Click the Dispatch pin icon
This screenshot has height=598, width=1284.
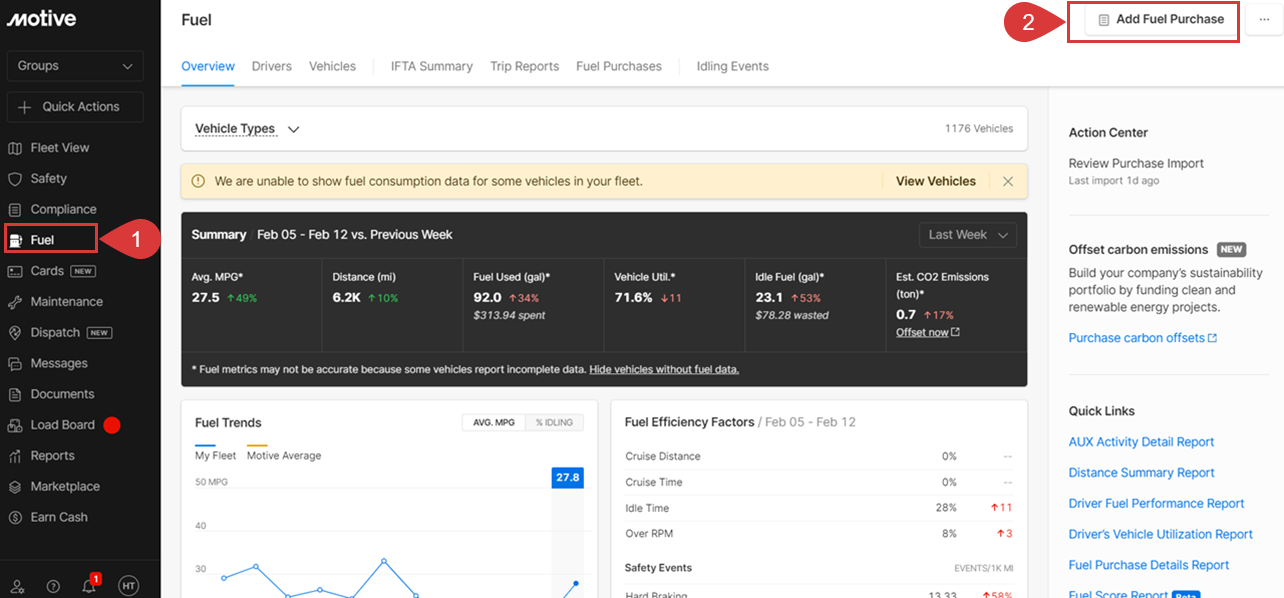coord(15,333)
